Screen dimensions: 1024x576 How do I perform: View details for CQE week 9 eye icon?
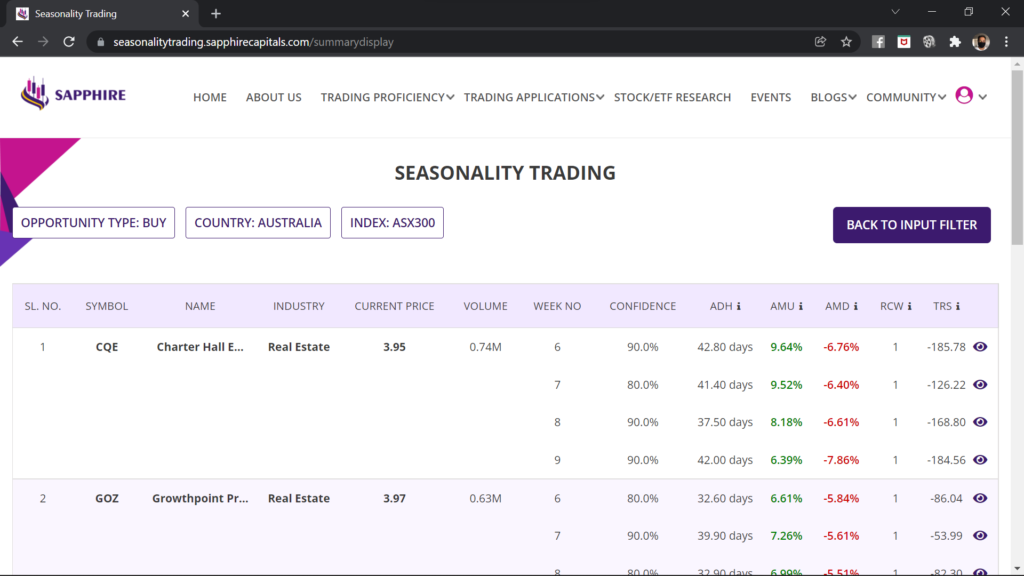point(980,460)
